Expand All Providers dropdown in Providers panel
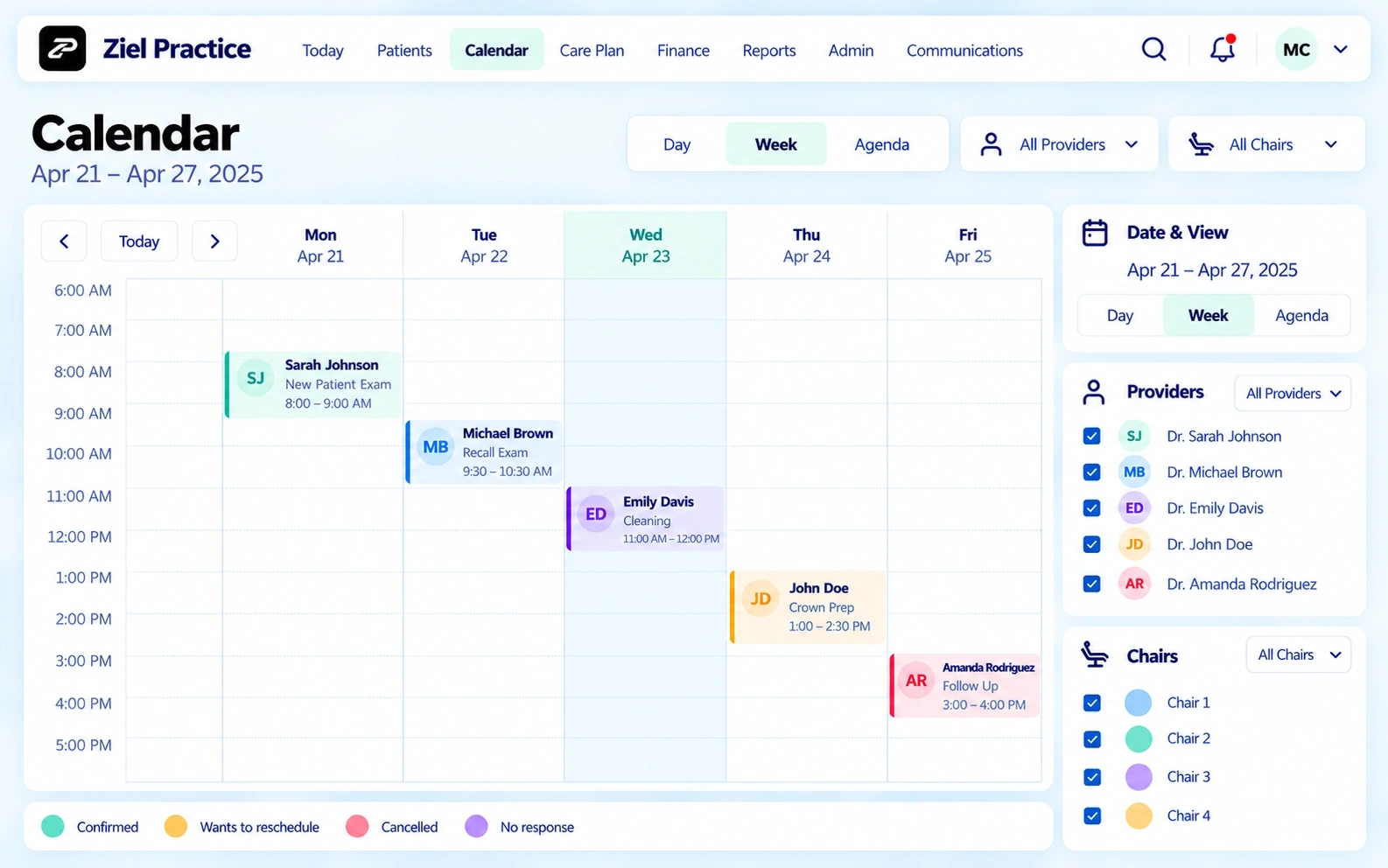 tap(1293, 394)
